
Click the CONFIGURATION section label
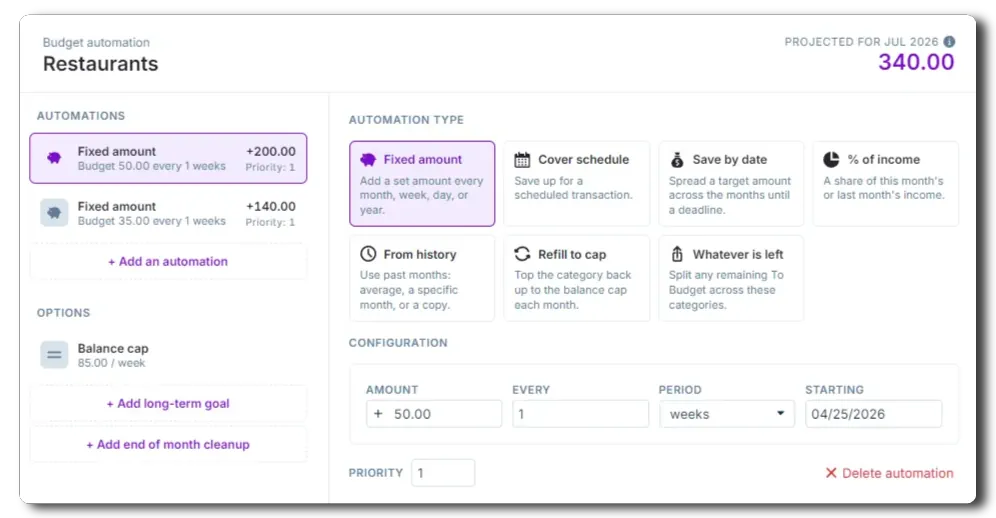click(398, 343)
